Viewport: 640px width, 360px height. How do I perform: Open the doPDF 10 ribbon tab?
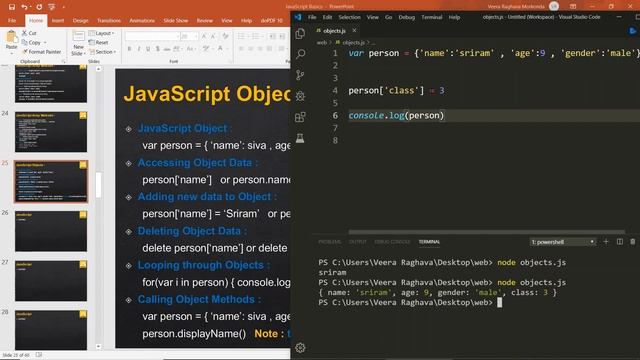point(271,20)
